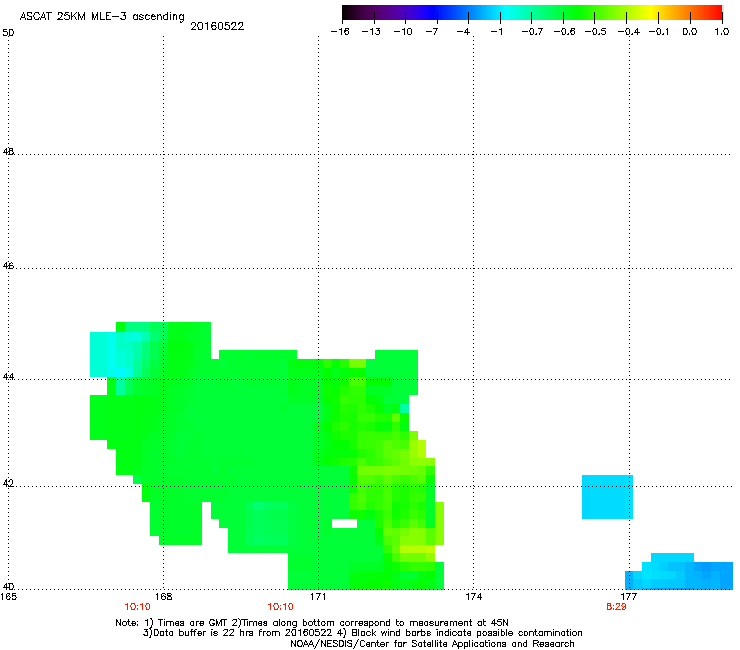Viewport: 740px width, 650px height.
Task: Click red time 10:10 near longitude 168
Action: tap(137, 607)
